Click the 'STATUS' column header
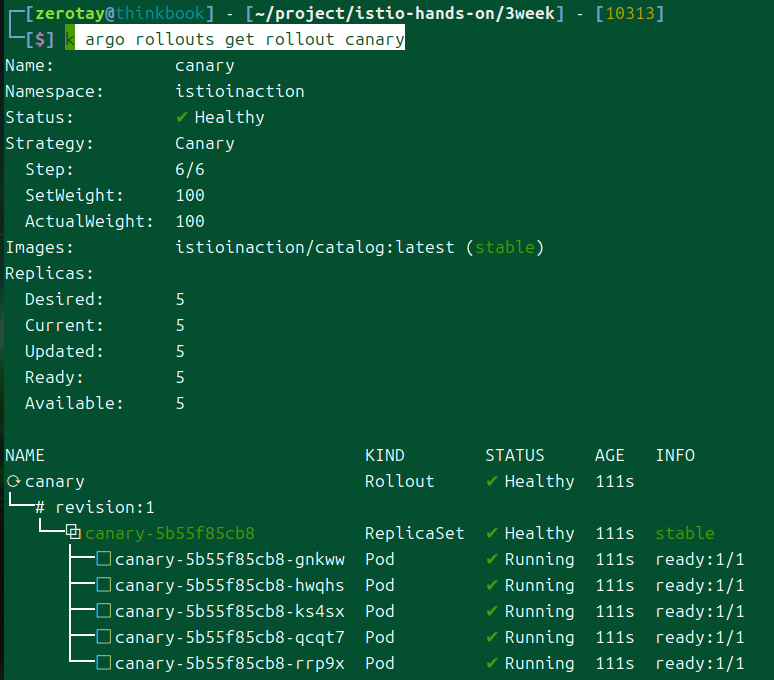Viewport: 774px width, 680px height. [x=515, y=455]
